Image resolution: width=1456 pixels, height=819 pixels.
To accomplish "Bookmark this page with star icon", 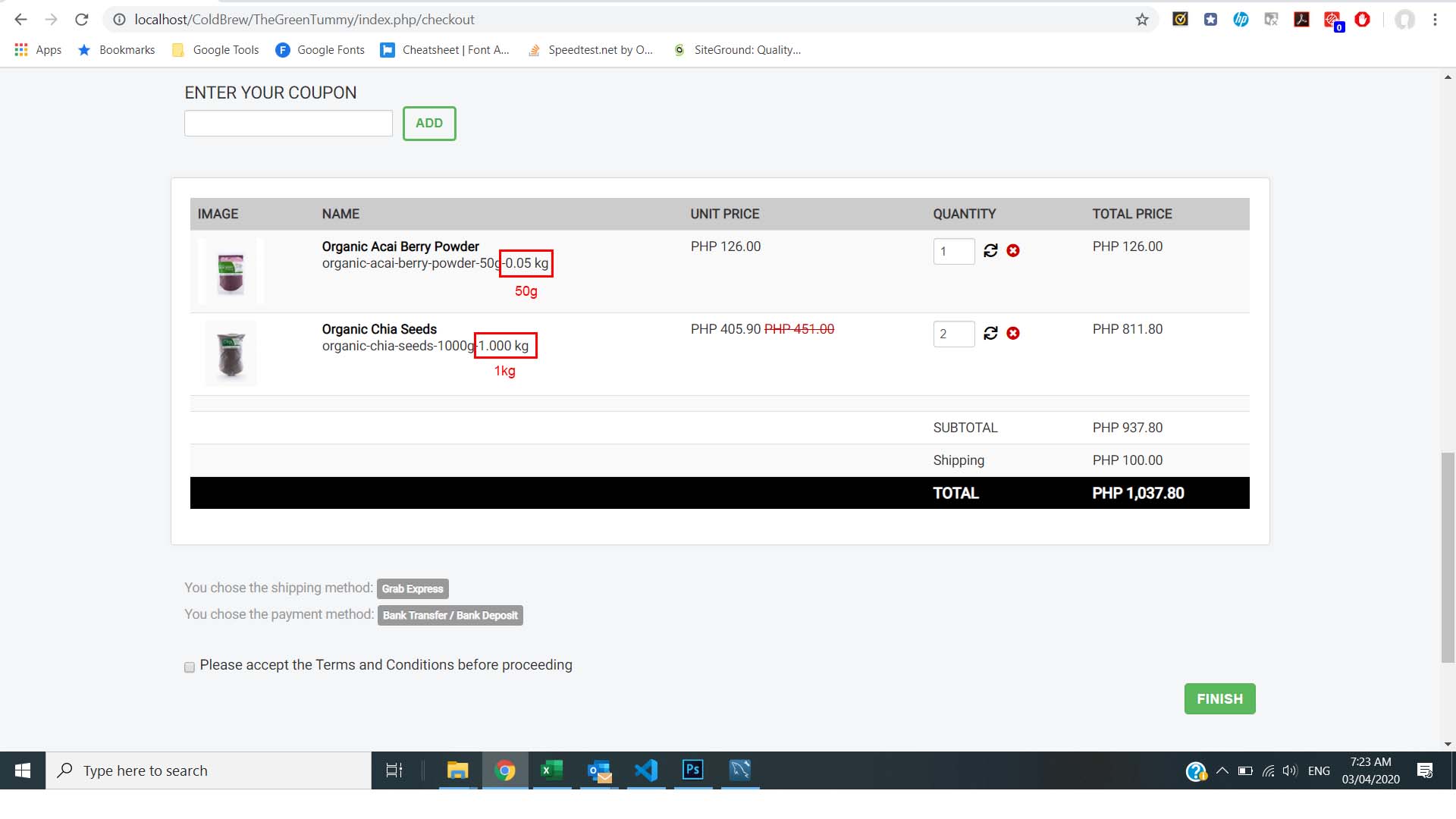I will coord(1142,20).
